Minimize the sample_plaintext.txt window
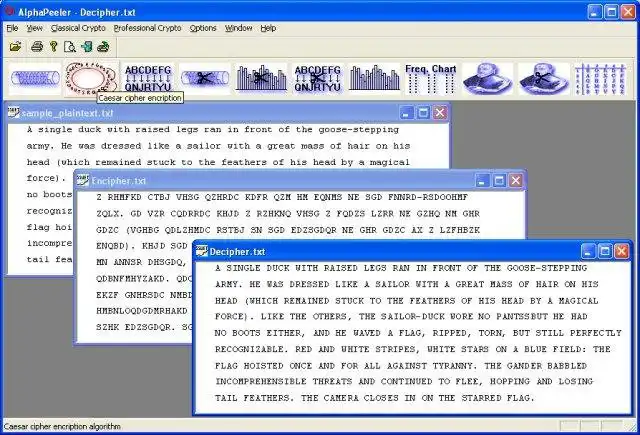This screenshot has width=640, height=435. point(406,113)
